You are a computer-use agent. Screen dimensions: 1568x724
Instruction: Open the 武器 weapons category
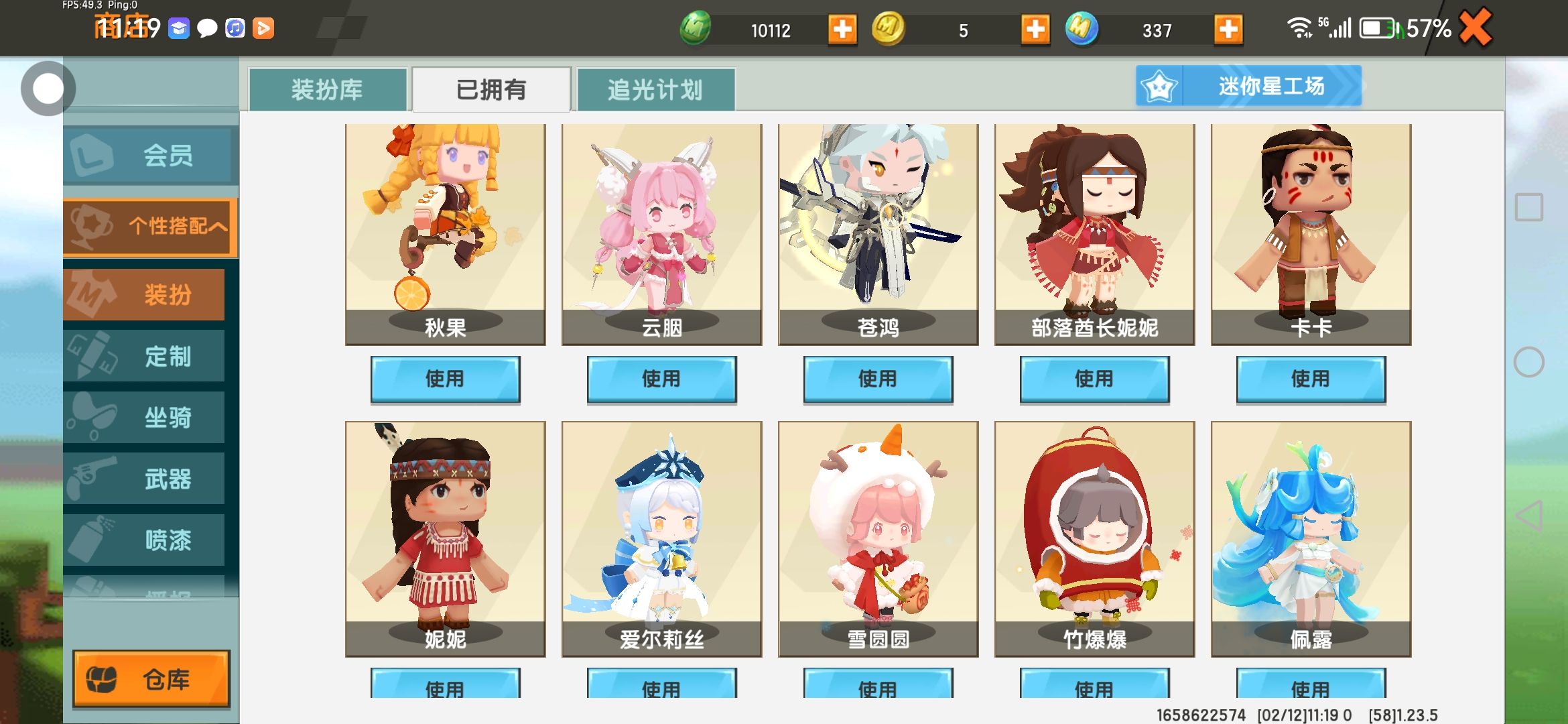144,479
